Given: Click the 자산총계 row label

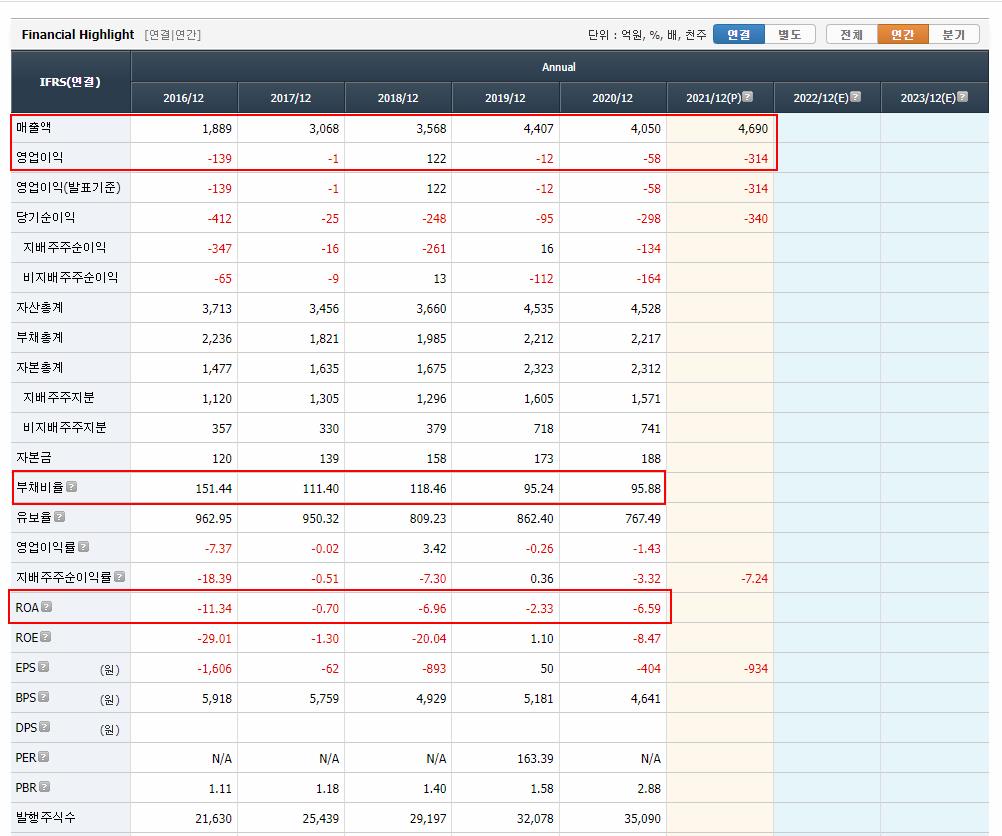Looking at the screenshot, I should tap(40, 307).
